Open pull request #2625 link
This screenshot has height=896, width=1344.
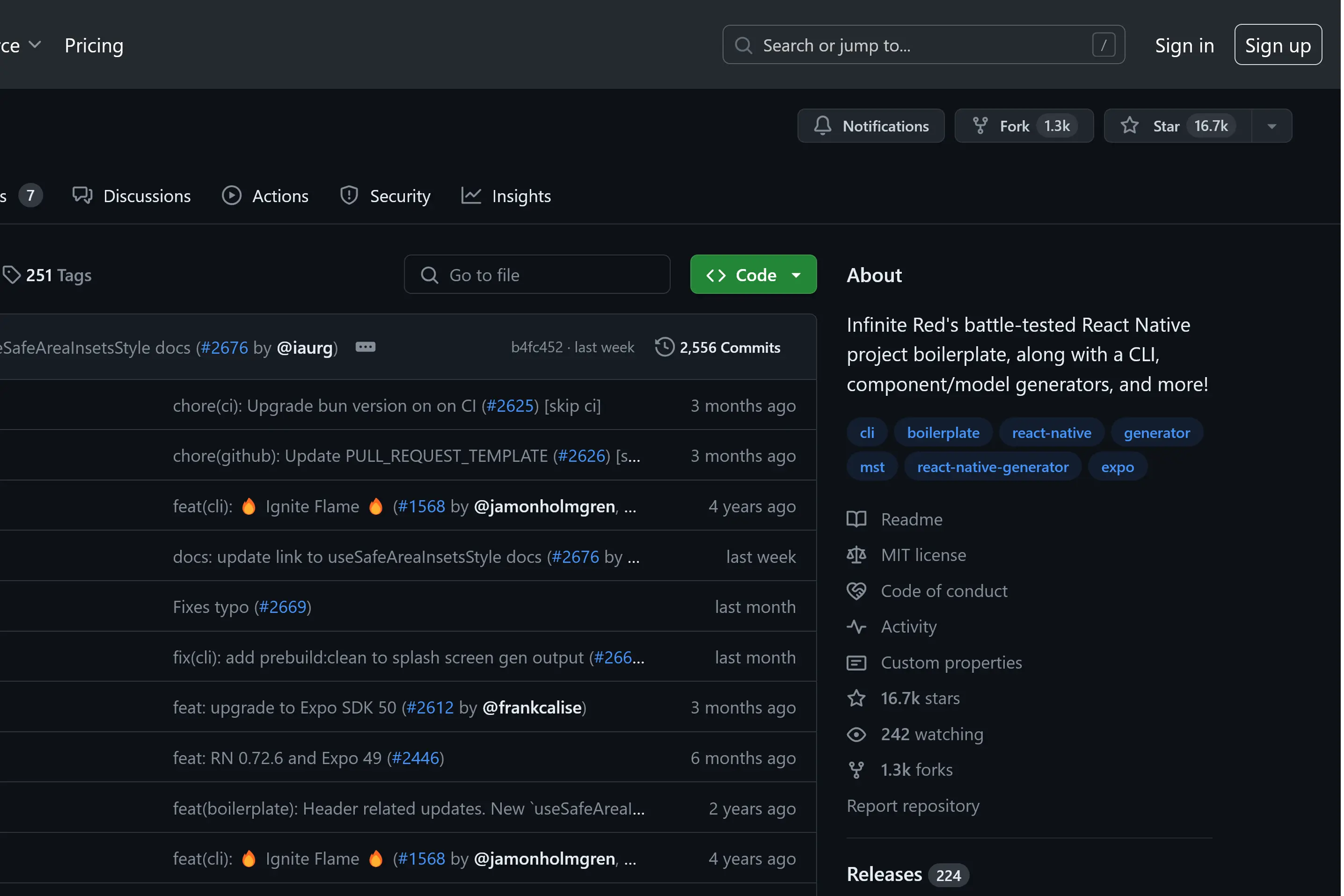point(510,406)
